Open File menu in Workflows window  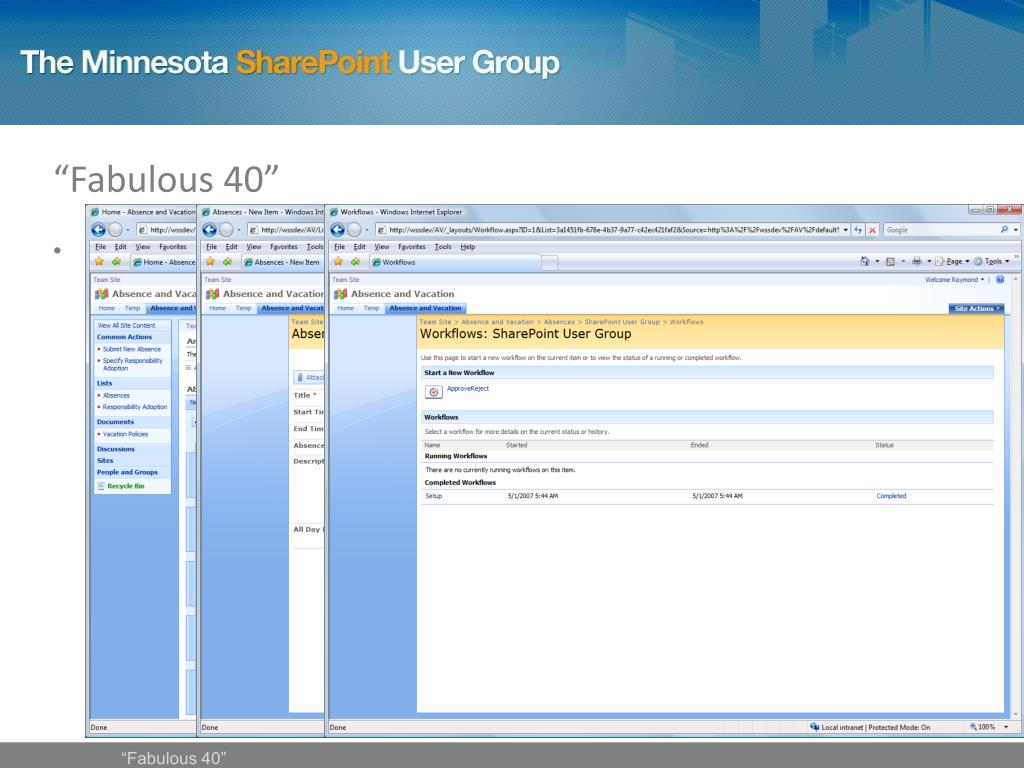[x=340, y=247]
